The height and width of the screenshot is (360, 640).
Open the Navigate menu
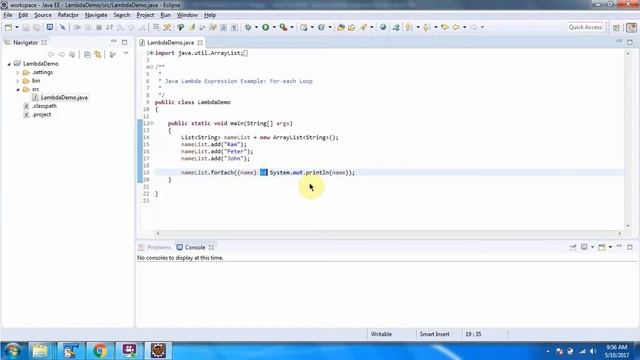(x=96, y=15)
